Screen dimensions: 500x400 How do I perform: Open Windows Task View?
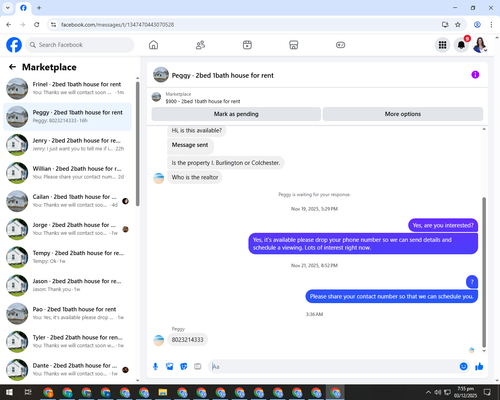[x=28, y=392]
